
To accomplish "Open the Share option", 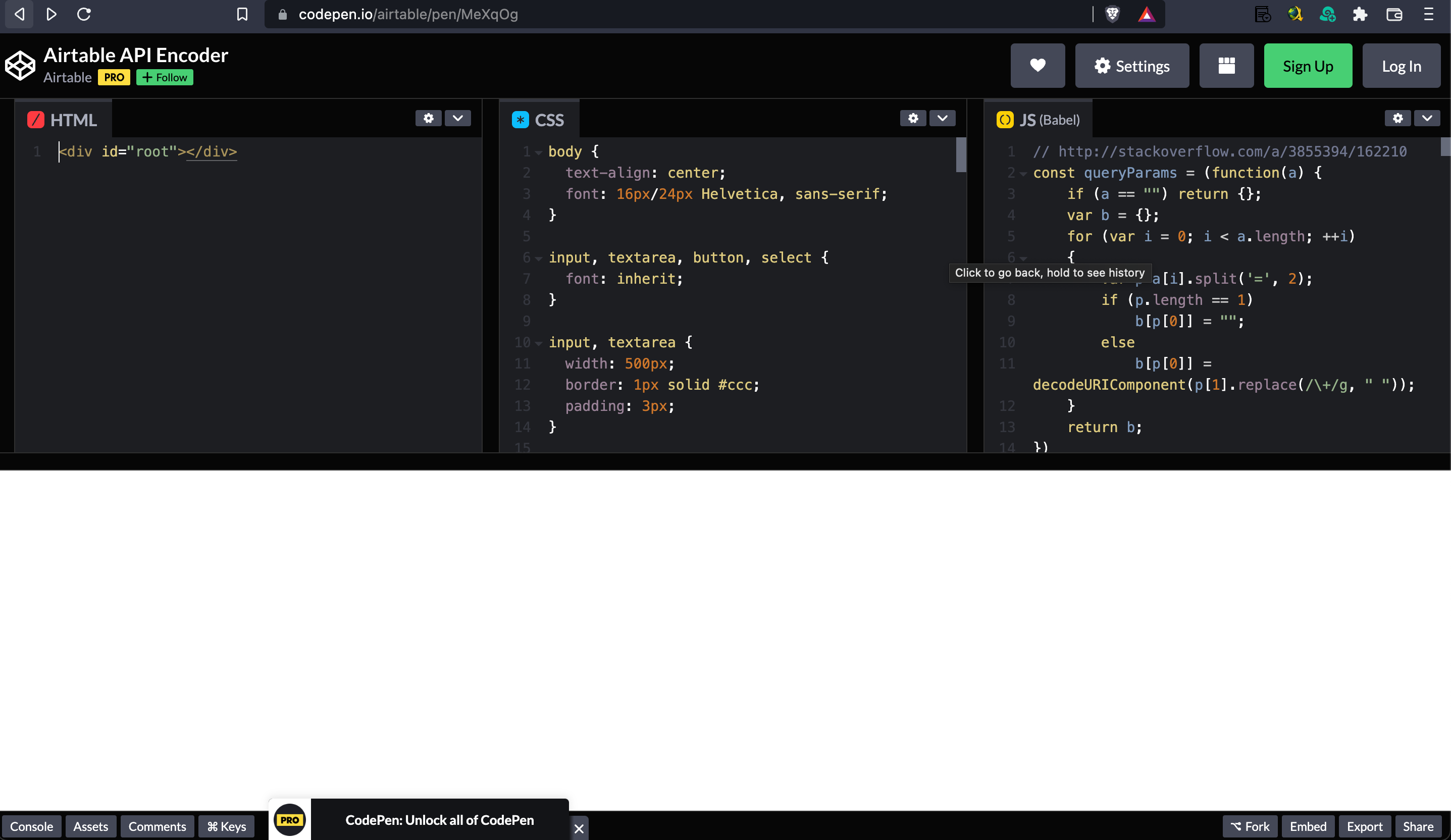I will coord(1418,826).
